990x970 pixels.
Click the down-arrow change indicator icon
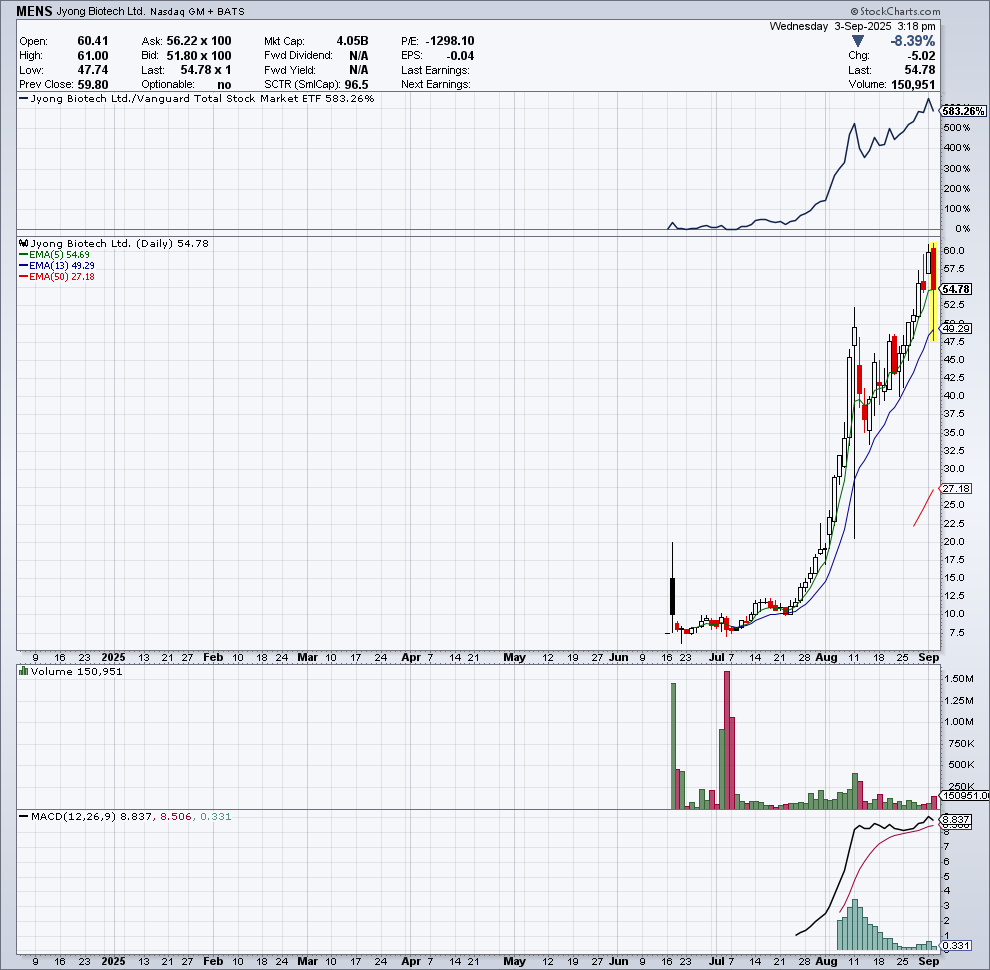point(857,41)
